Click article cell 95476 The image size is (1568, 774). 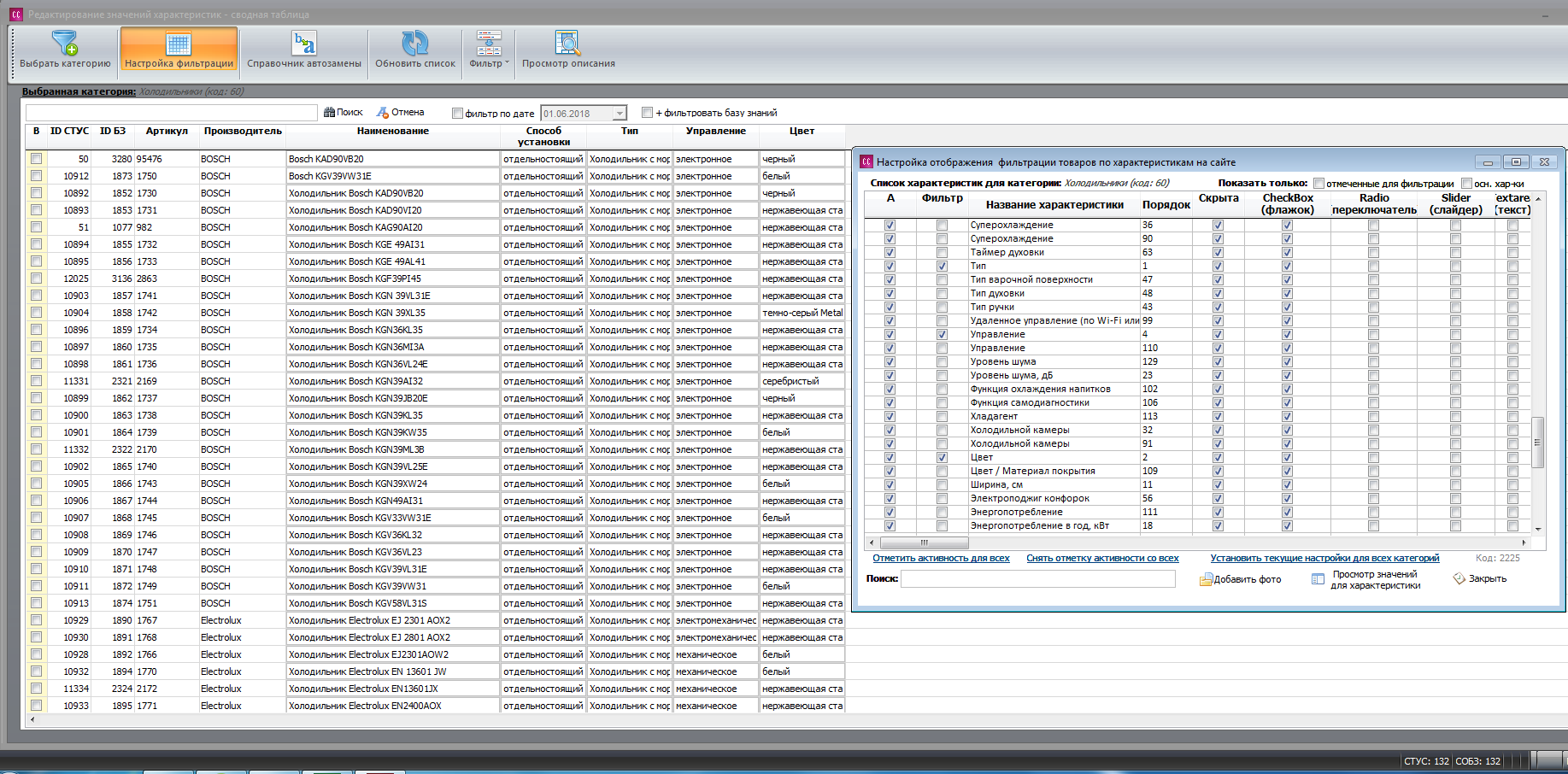pos(167,159)
